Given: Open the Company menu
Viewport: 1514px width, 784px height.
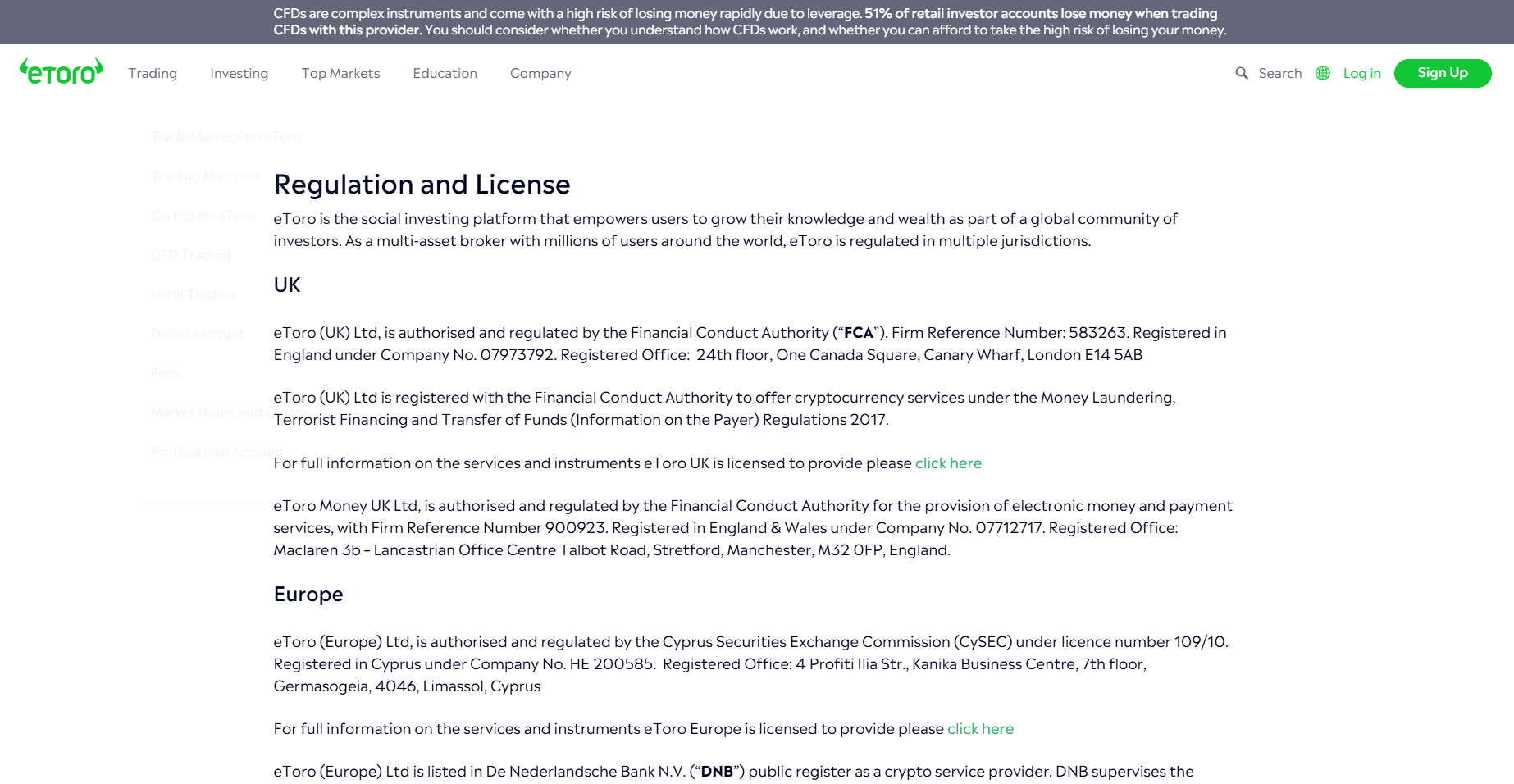Looking at the screenshot, I should pos(540,73).
